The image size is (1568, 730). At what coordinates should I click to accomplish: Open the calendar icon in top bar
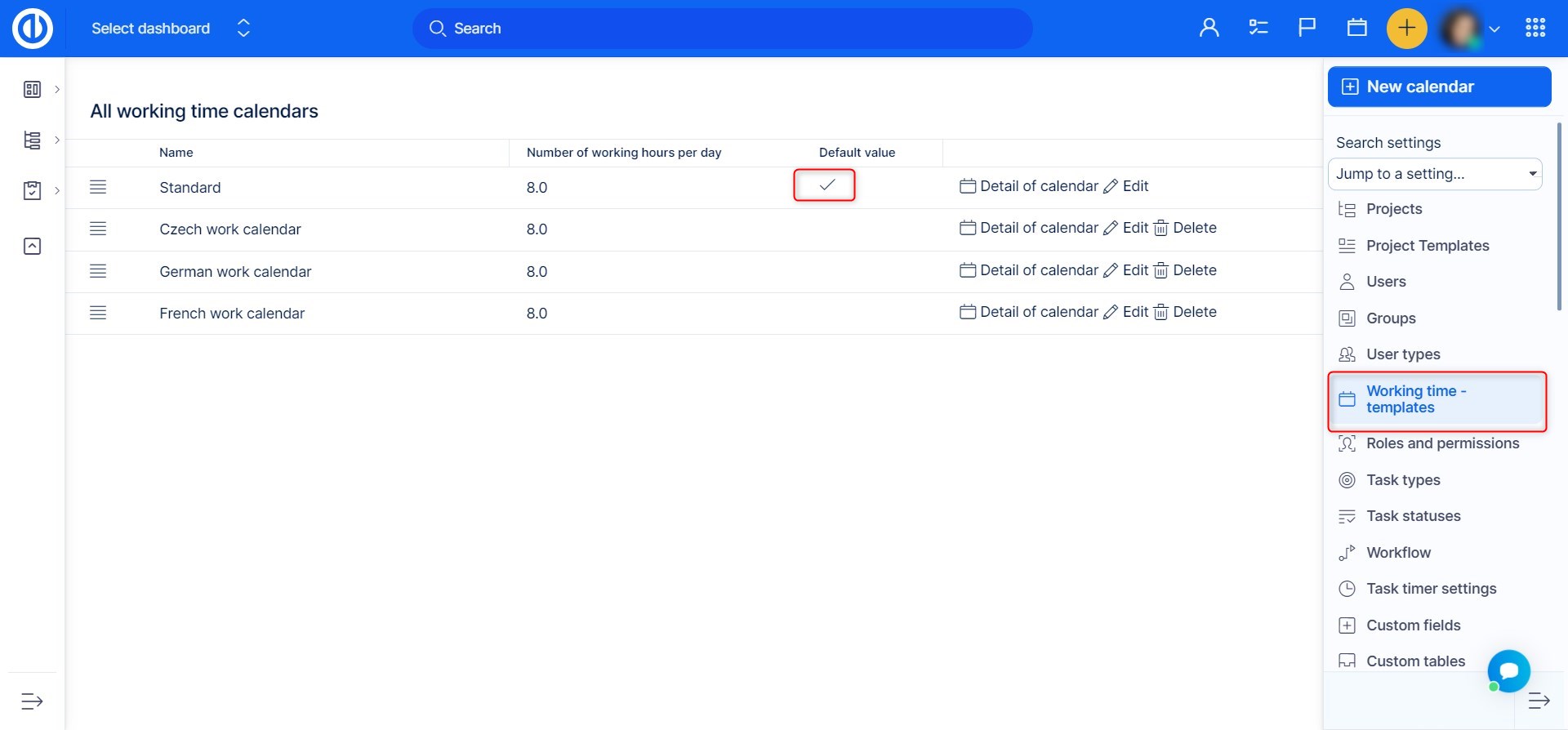[x=1356, y=29]
